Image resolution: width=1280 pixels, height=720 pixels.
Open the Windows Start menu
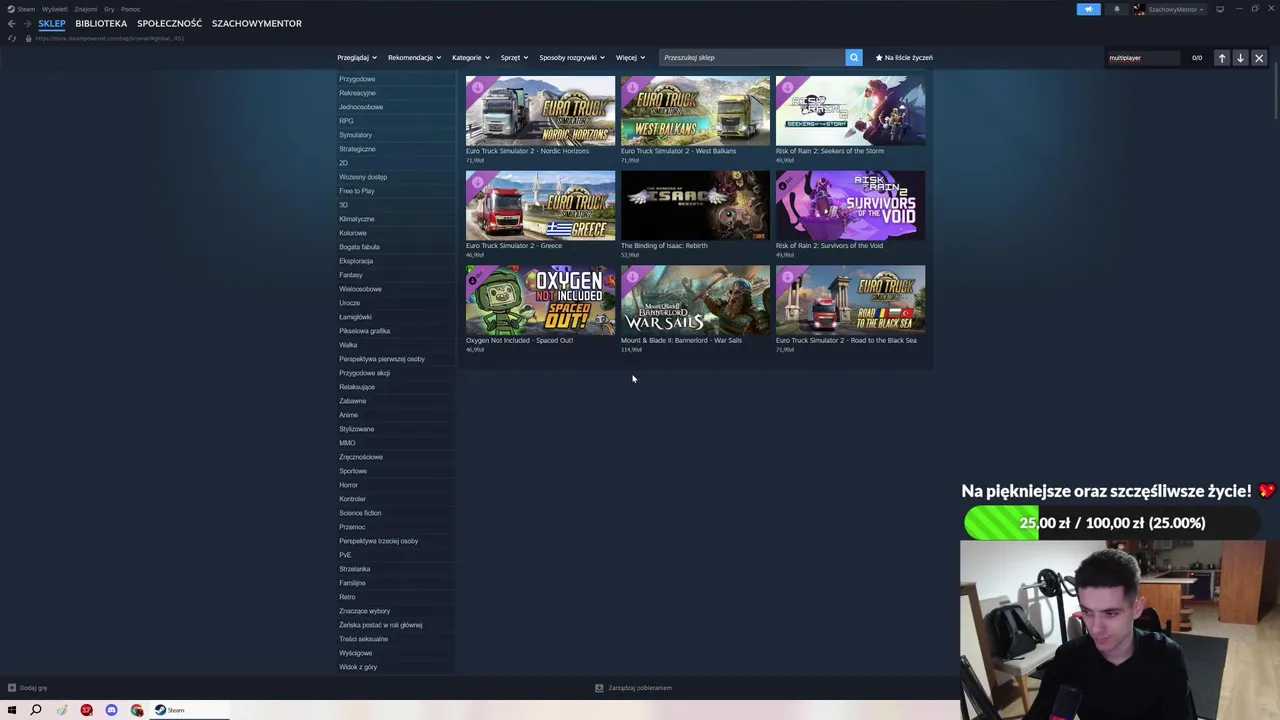(12, 710)
